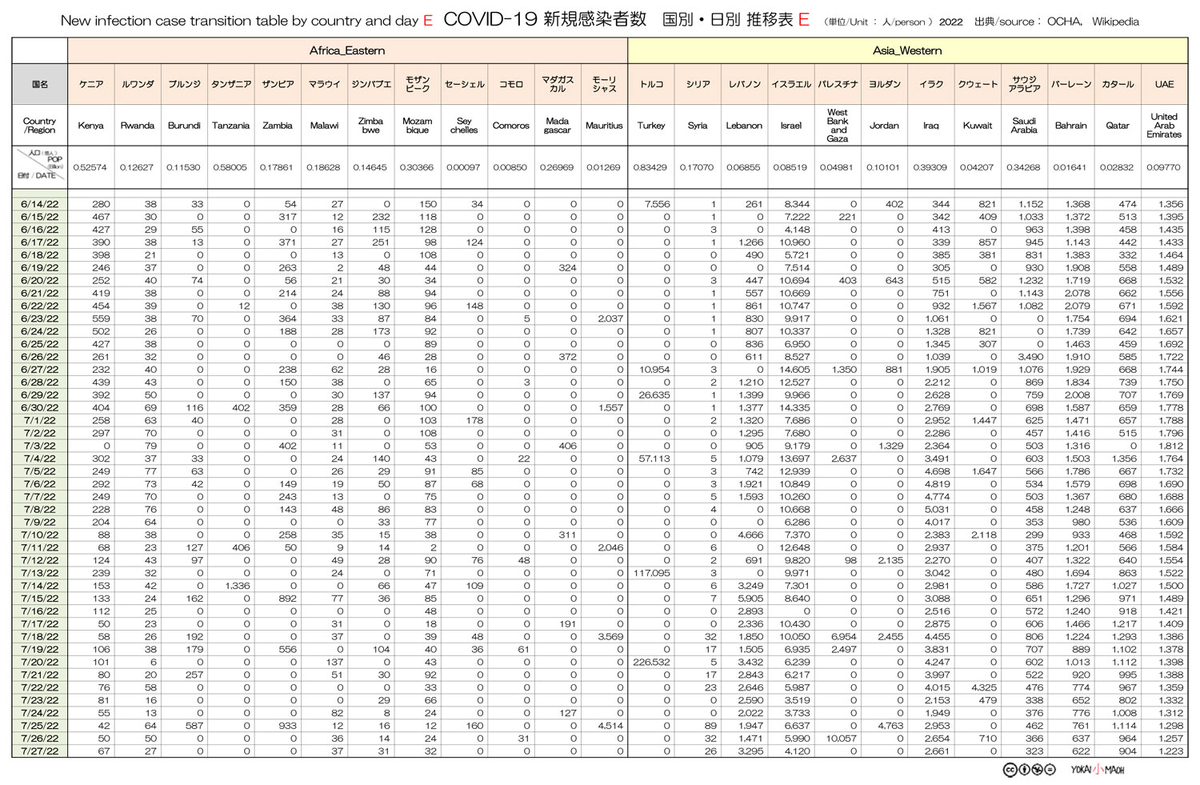Select the Zambia country header

point(277,126)
